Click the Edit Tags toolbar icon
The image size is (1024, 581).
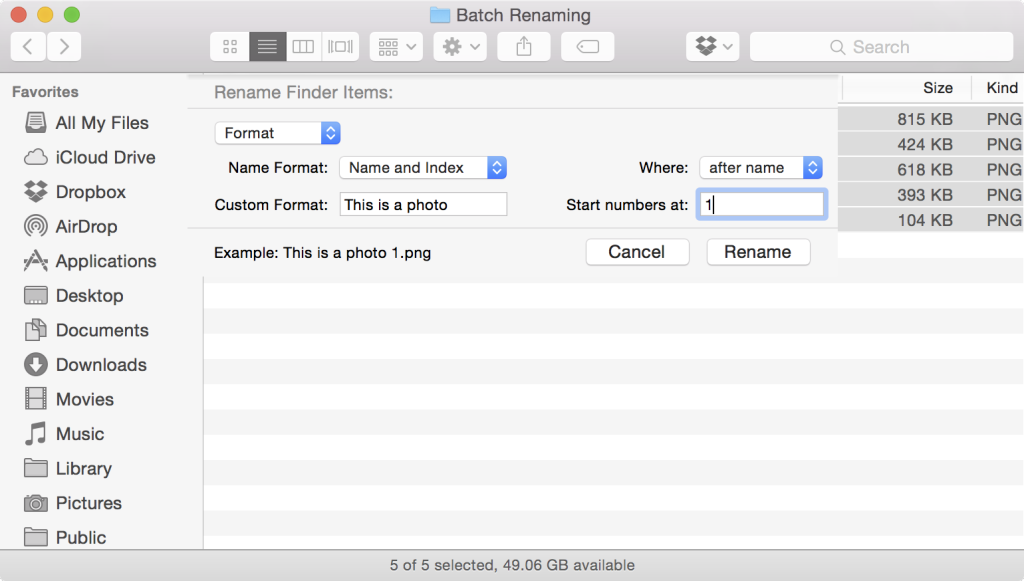(588, 46)
